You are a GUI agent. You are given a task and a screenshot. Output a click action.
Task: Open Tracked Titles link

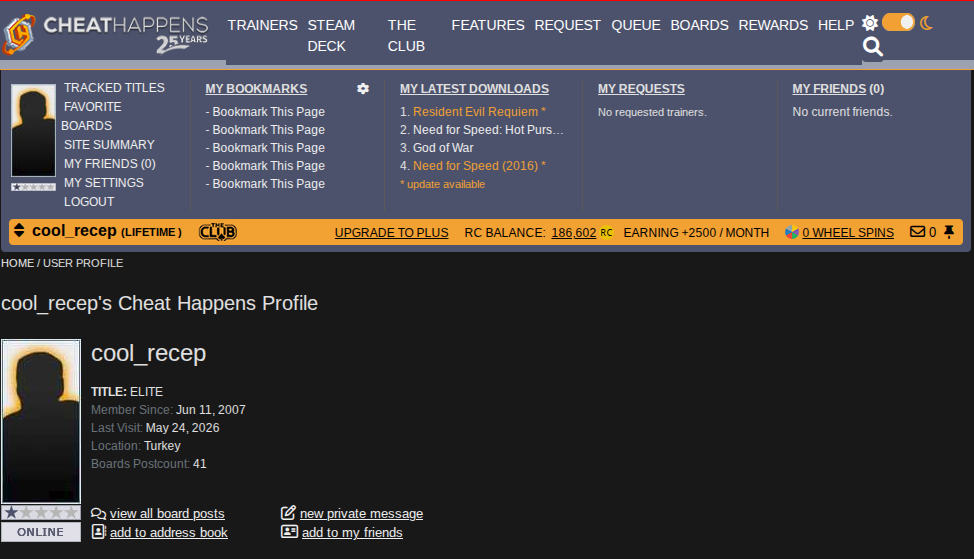pos(114,88)
